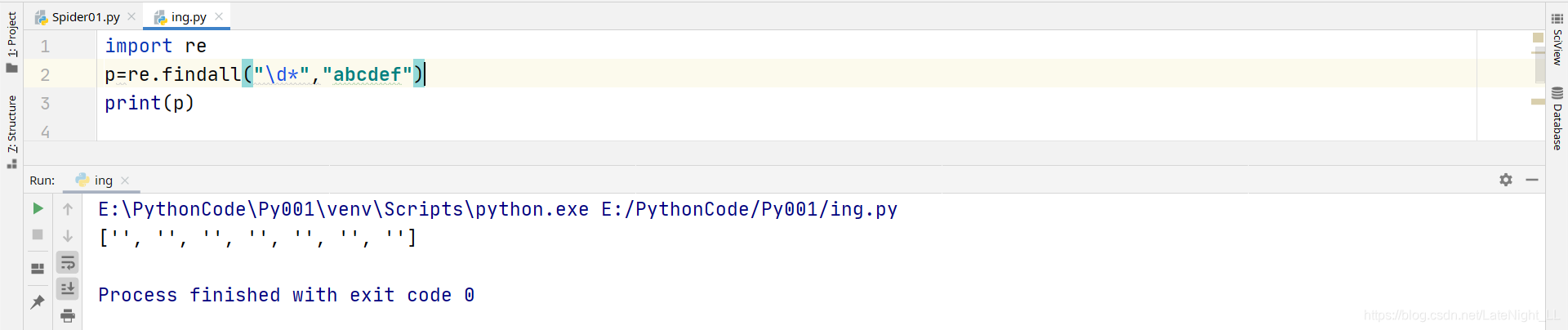Click the yellow warning stripe in scrollbar
1568x330 pixels.
(1538, 101)
